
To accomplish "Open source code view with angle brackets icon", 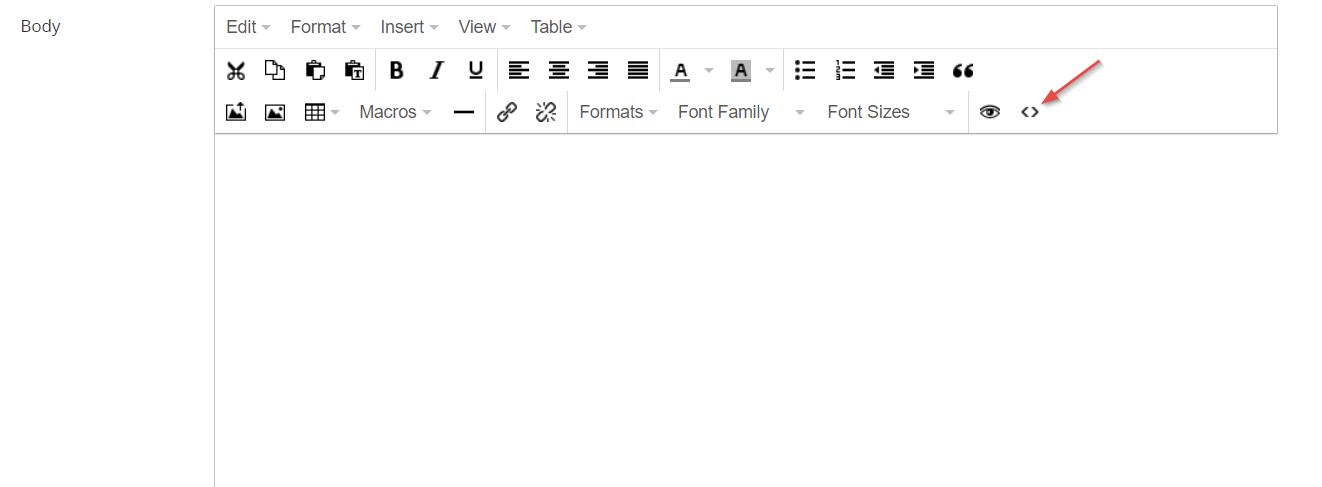I will 1030,112.
